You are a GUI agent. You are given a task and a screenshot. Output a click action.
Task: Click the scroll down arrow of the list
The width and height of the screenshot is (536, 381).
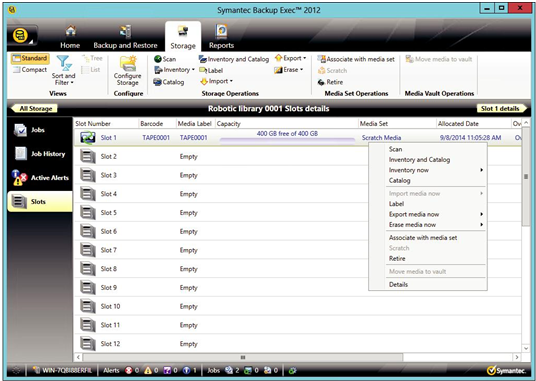coord(526,349)
